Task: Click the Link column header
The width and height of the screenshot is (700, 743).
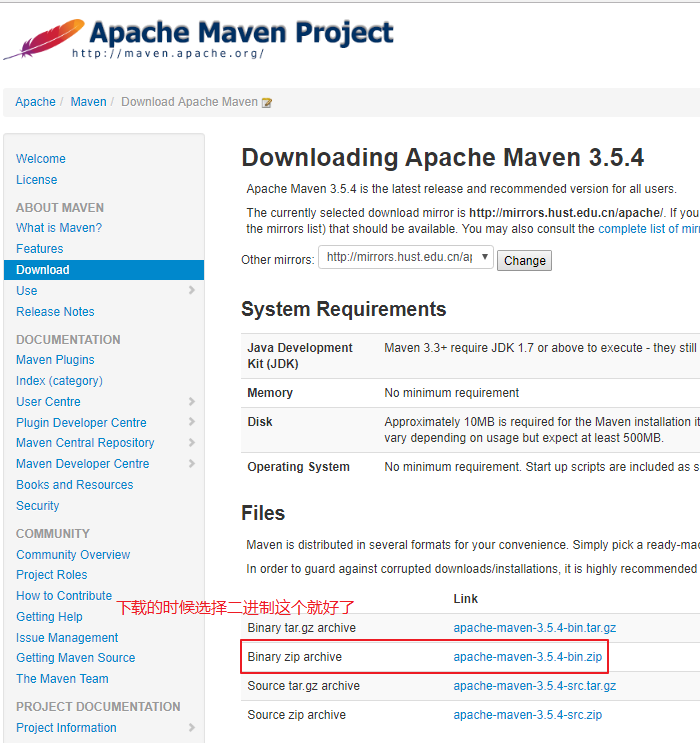Action: 465,599
